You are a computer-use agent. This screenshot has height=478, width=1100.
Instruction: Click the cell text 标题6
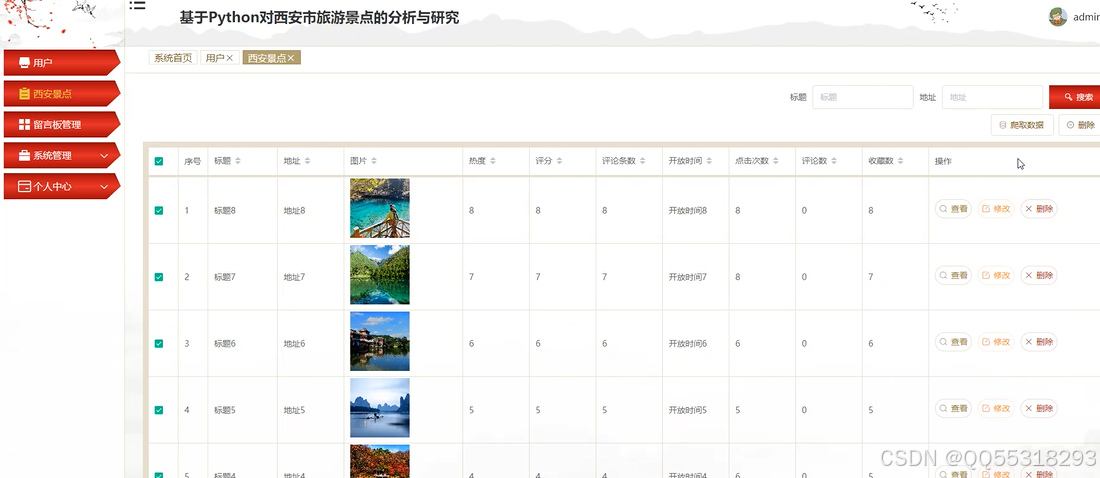[x=224, y=344]
